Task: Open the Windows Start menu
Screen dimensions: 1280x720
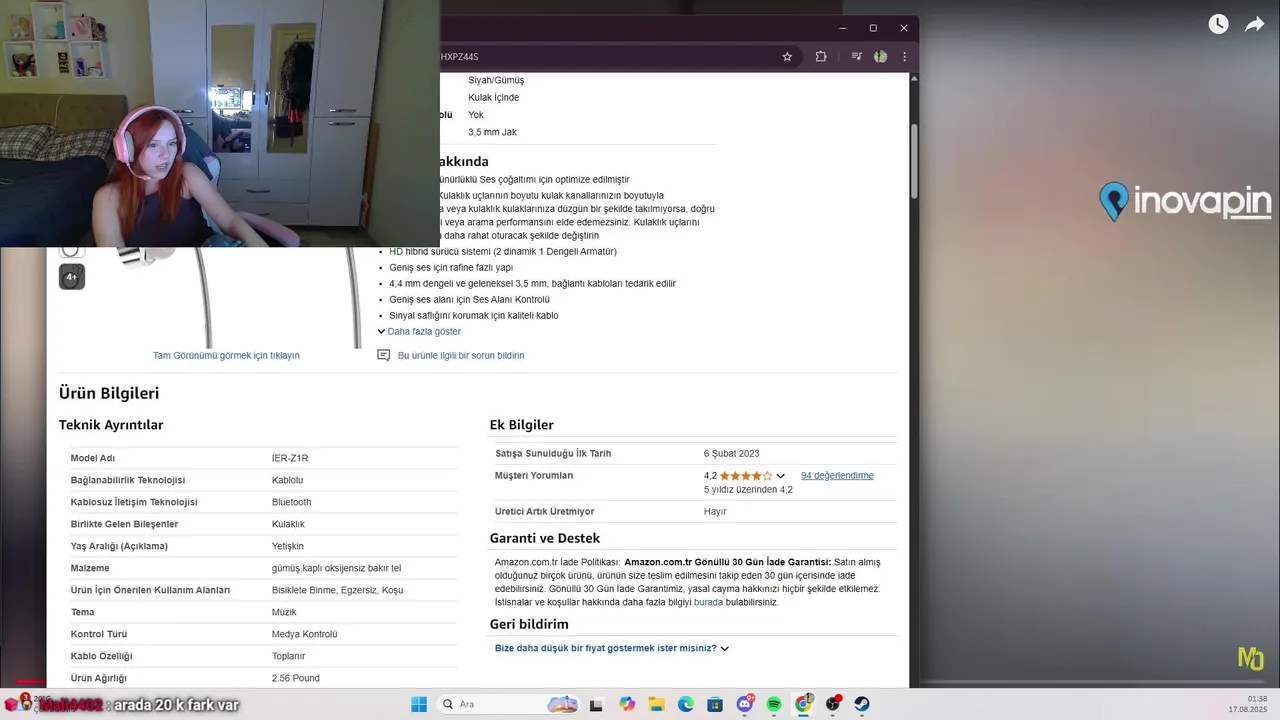Action: click(419, 704)
